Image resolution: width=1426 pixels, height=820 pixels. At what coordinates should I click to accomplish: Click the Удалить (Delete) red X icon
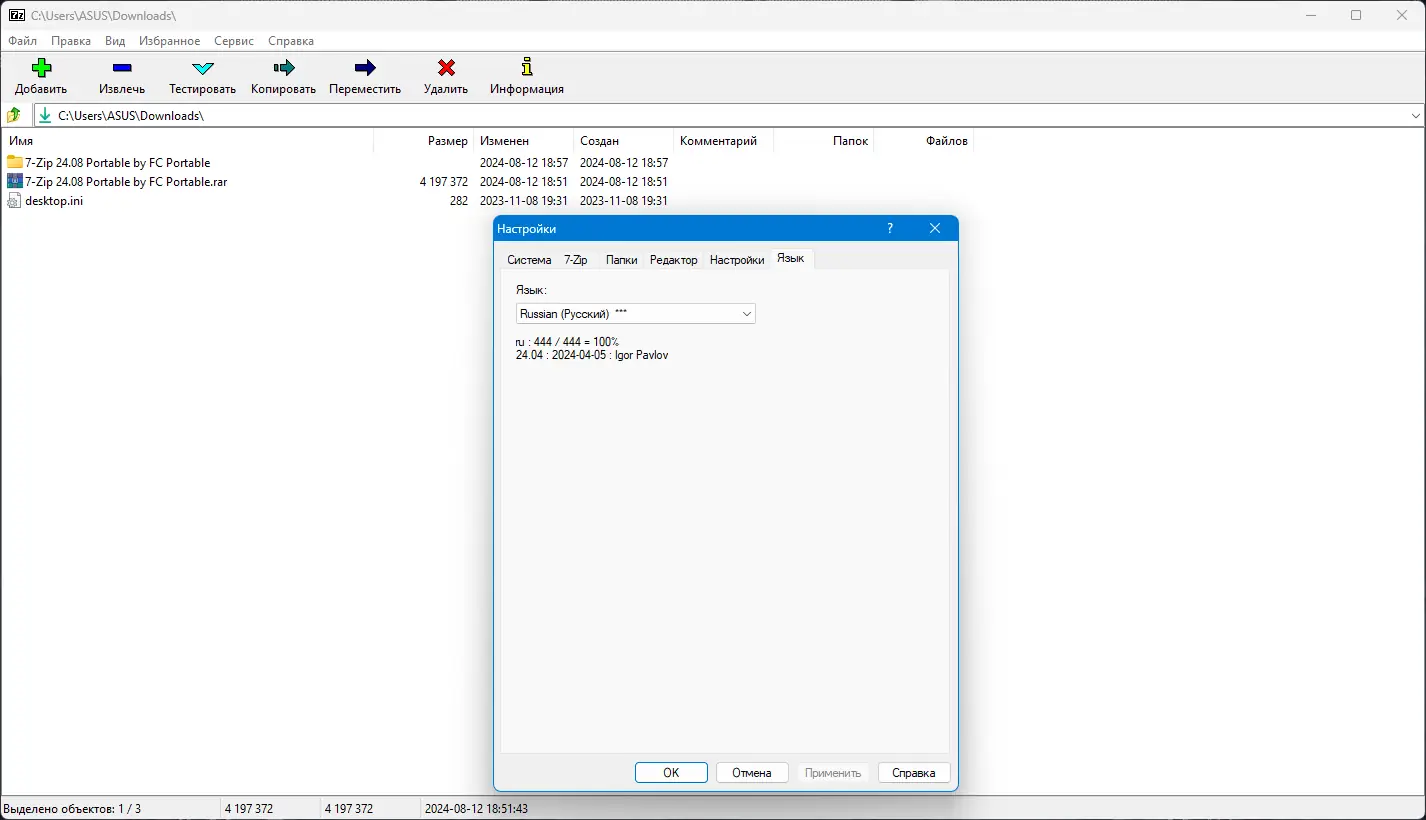pos(446,68)
